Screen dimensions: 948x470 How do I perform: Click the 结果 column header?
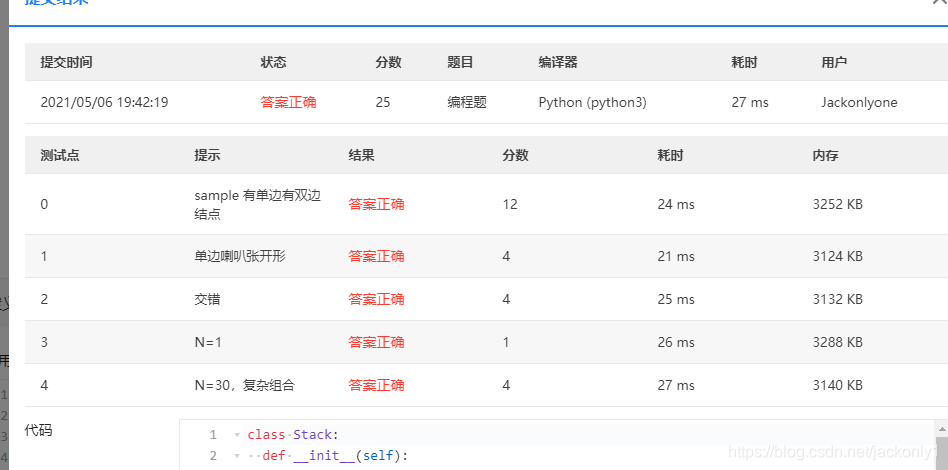click(362, 155)
